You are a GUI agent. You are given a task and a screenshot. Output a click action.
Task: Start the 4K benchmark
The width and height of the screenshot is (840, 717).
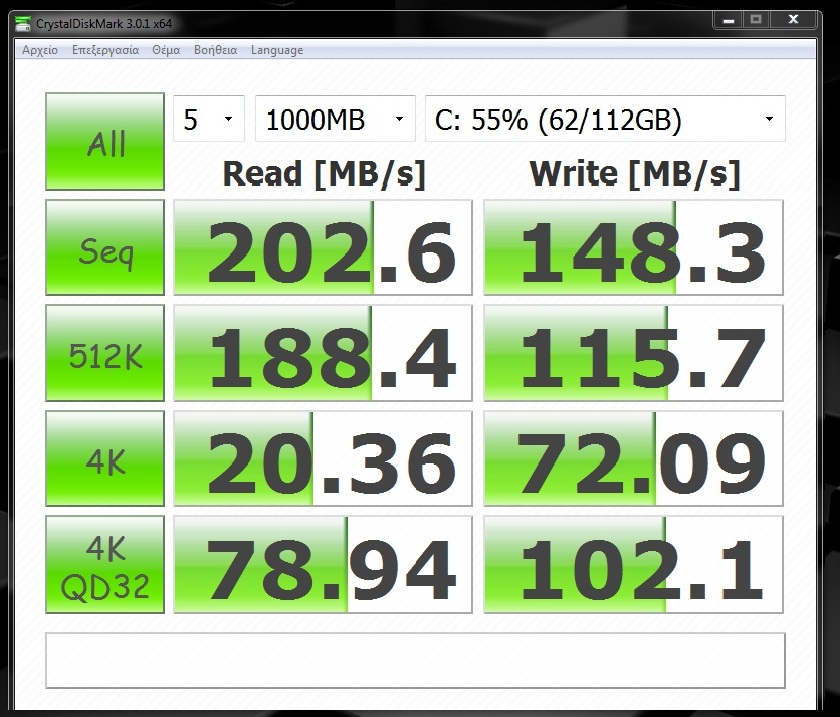[x=105, y=459]
